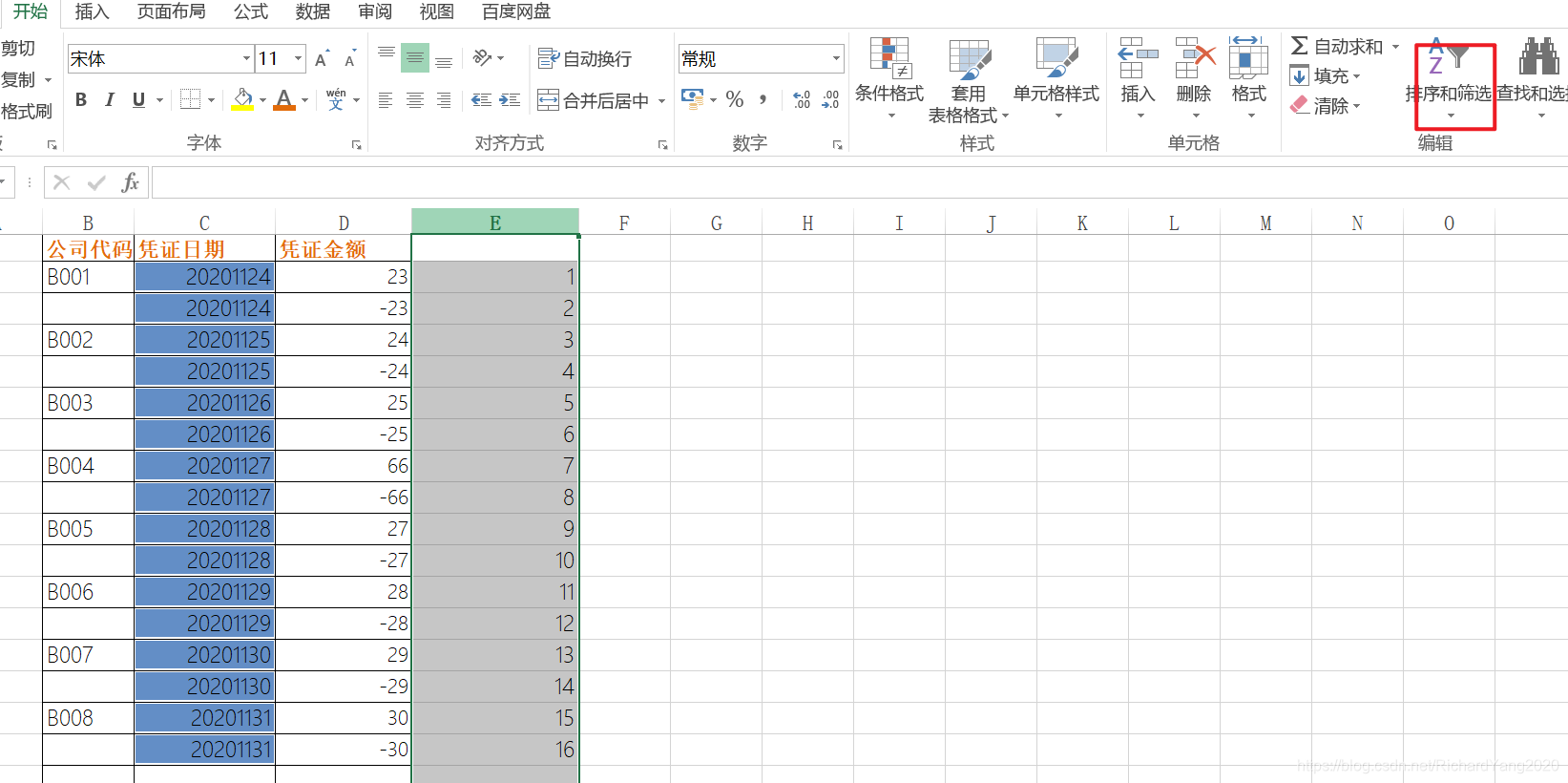Click into the formula bar input
Image resolution: width=1568 pixels, height=783 pixels.
[859, 182]
